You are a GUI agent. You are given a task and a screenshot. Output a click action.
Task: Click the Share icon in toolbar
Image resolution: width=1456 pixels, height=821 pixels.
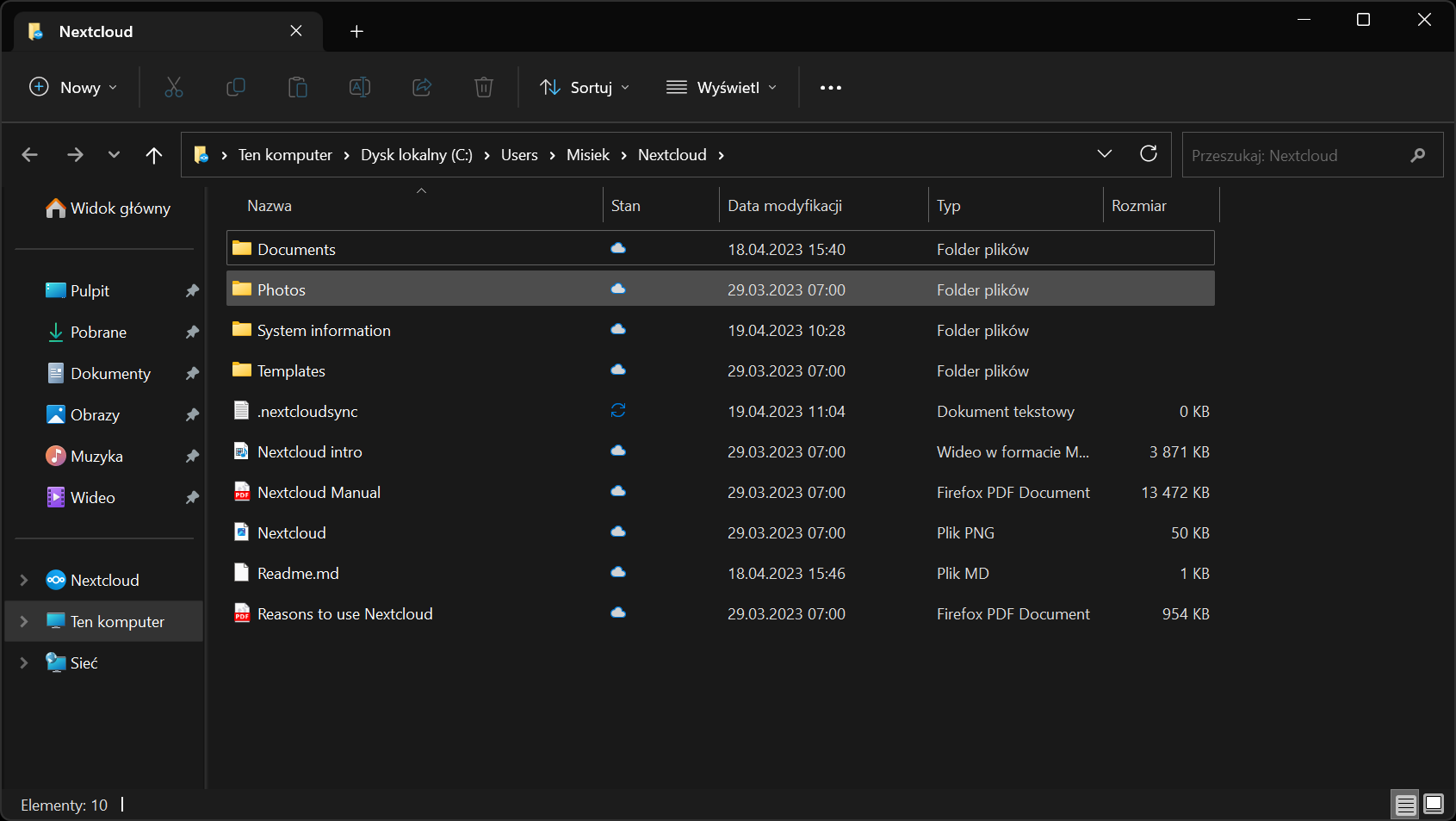[x=422, y=87]
